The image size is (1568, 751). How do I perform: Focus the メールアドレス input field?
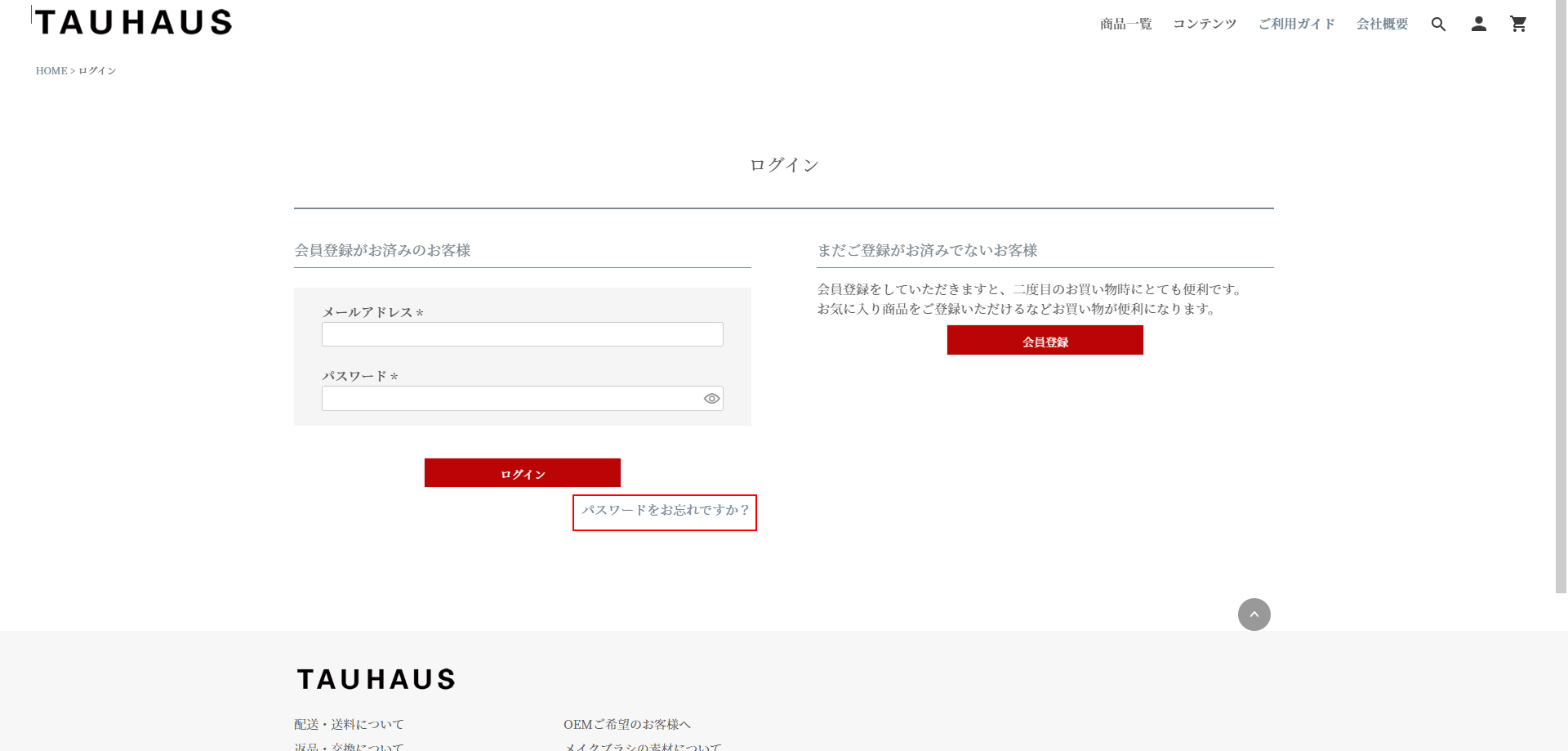click(x=522, y=334)
